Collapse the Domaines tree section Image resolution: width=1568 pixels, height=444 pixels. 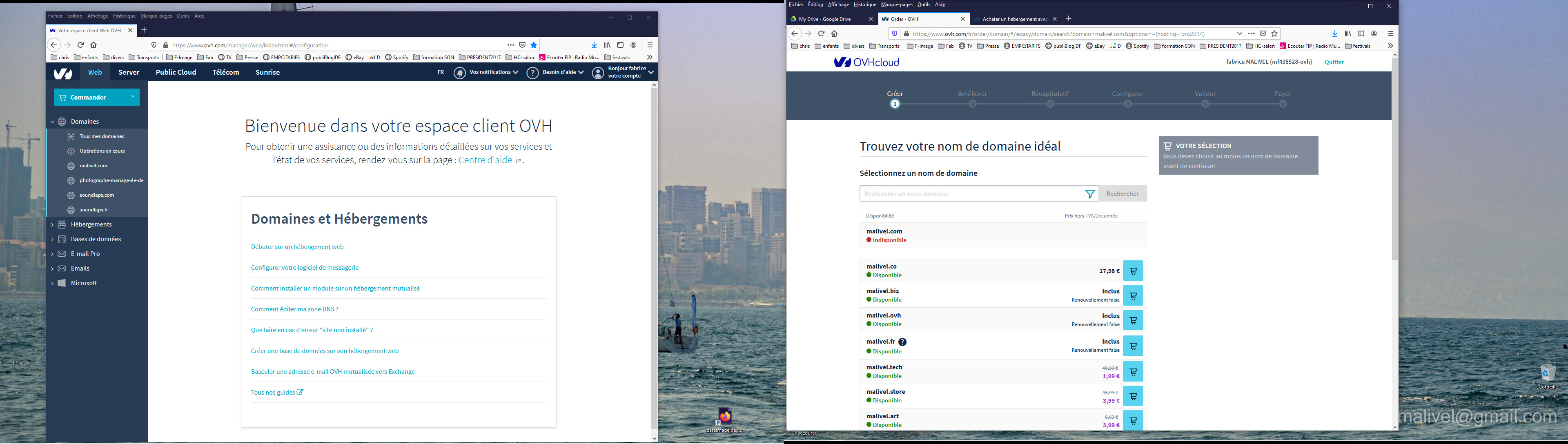click(52, 122)
